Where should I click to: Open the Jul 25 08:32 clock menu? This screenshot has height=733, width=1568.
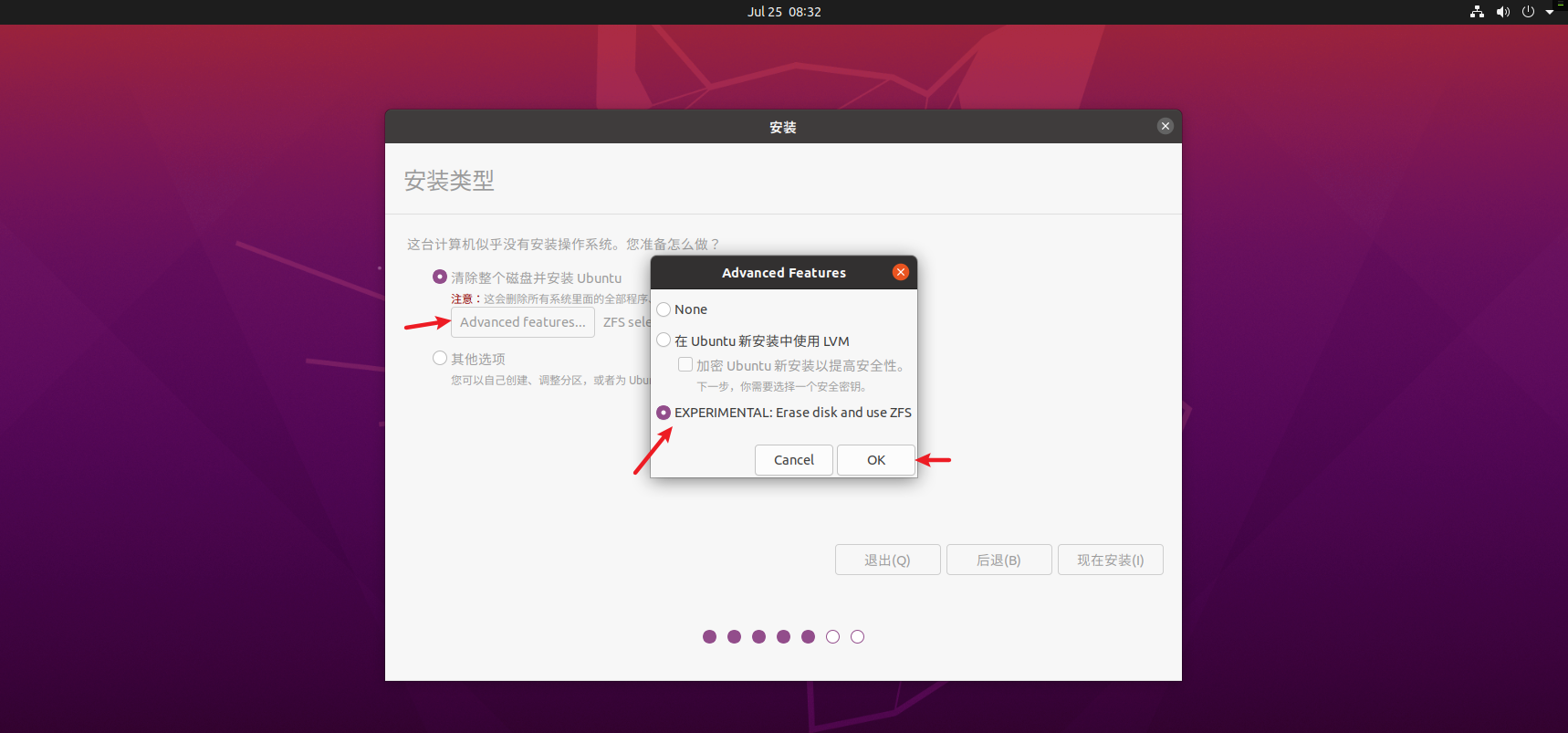click(784, 12)
